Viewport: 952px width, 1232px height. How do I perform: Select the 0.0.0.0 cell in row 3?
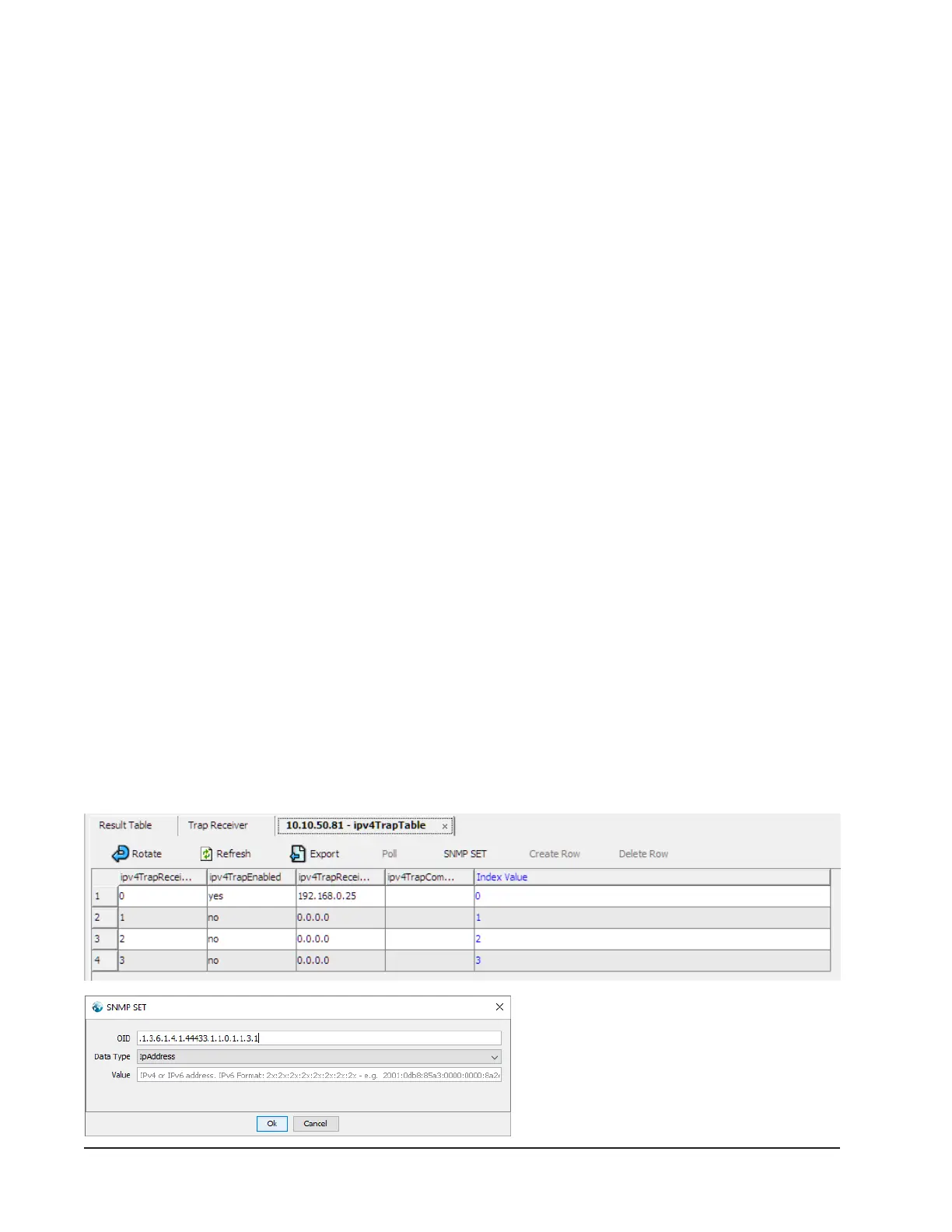(x=341, y=939)
